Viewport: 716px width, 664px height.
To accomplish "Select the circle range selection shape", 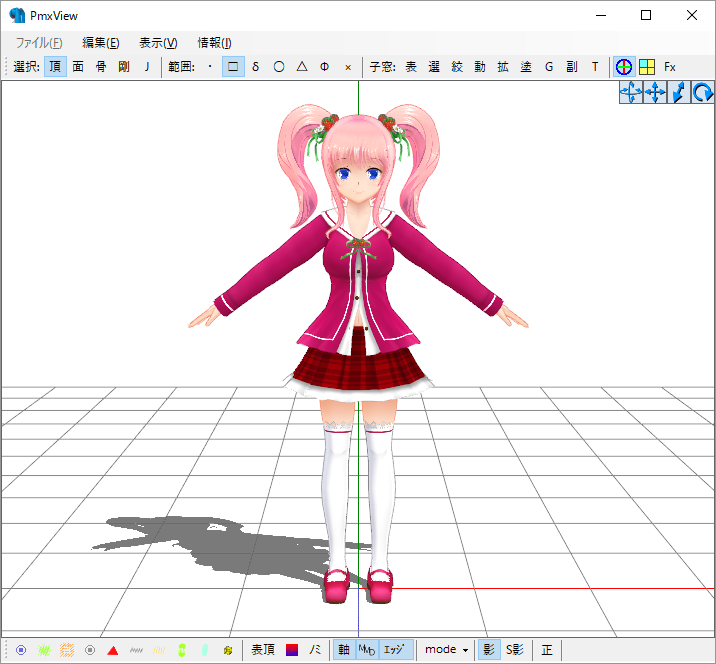I will (279, 67).
